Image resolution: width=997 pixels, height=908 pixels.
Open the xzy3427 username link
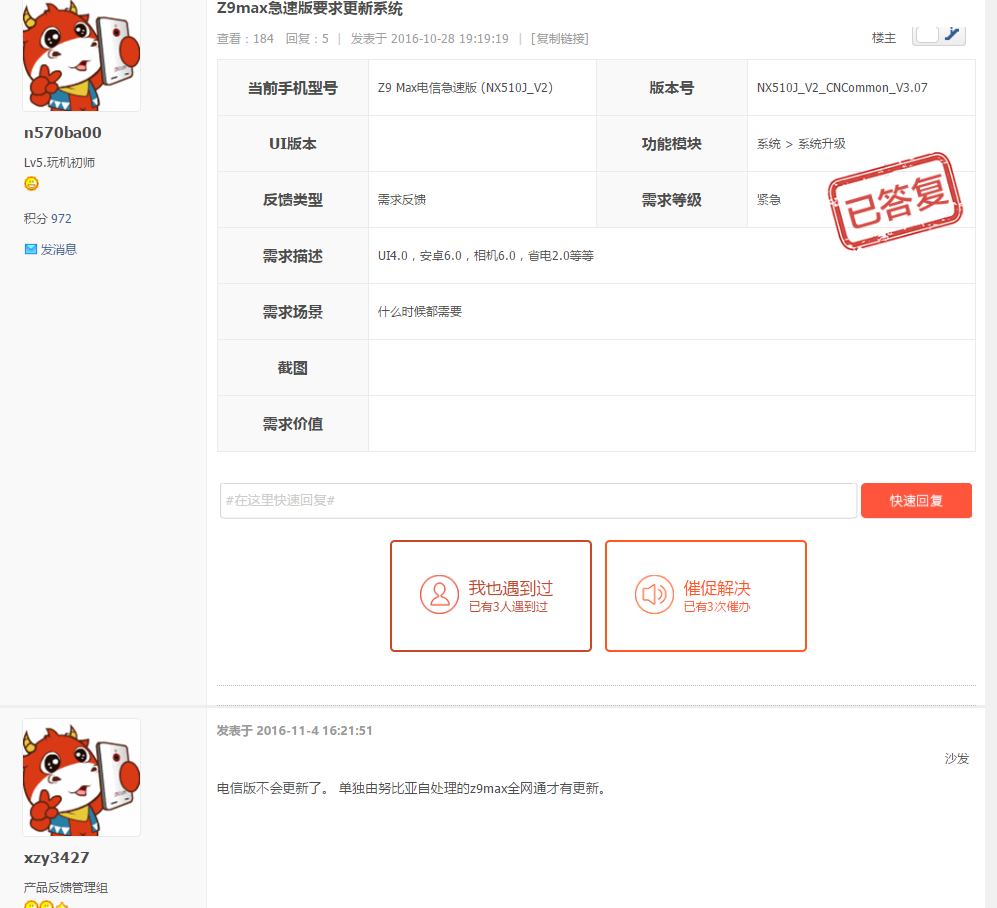point(56,858)
